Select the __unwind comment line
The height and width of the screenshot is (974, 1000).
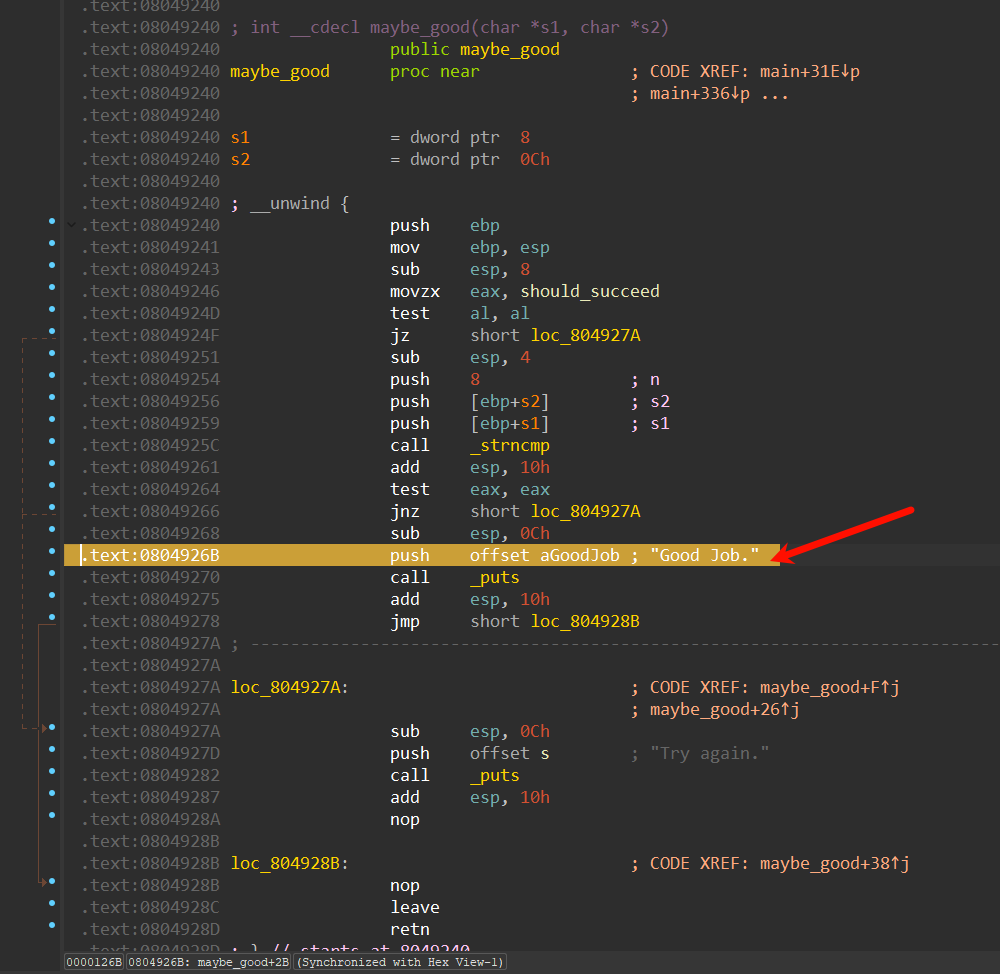[290, 203]
